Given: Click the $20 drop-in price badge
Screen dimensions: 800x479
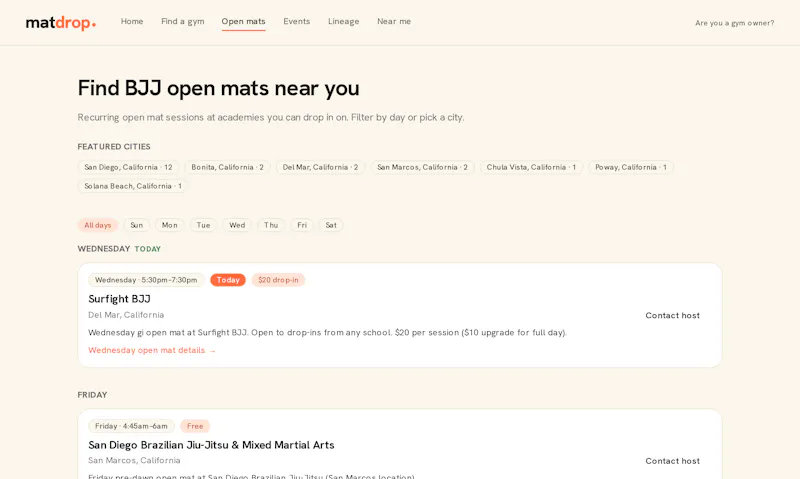Looking at the screenshot, I should [278, 280].
